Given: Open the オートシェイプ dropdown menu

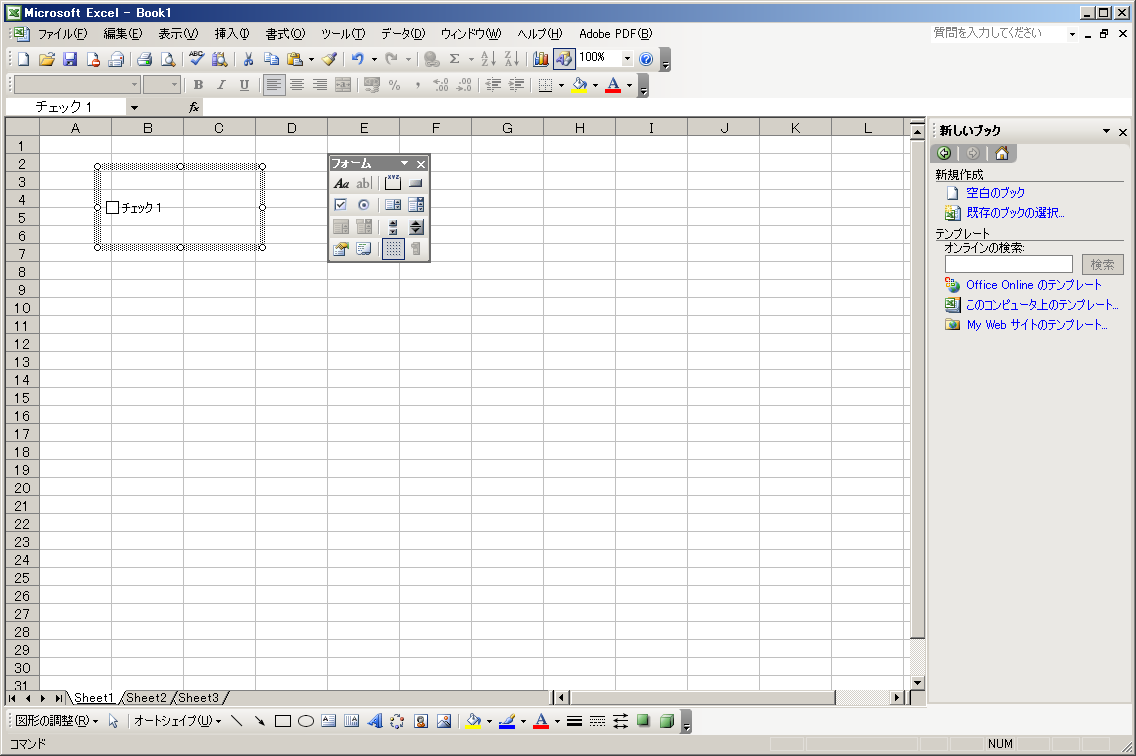Looking at the screenshot, I should 178,720.
